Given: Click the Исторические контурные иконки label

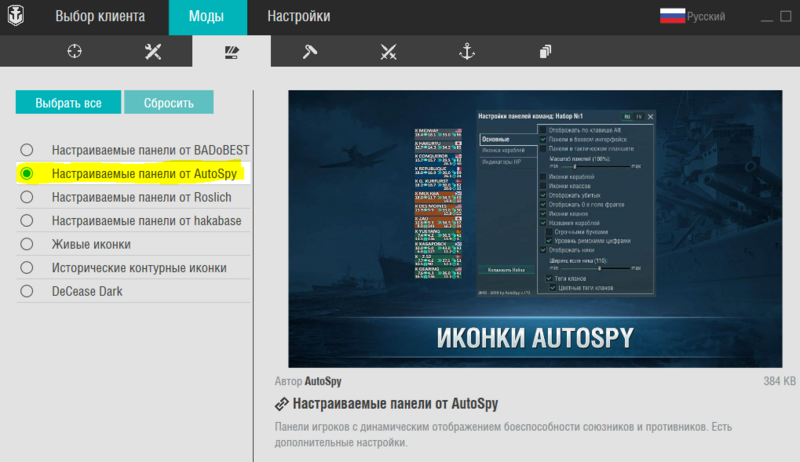Looking at the screenshot, I should coord(139,268).
